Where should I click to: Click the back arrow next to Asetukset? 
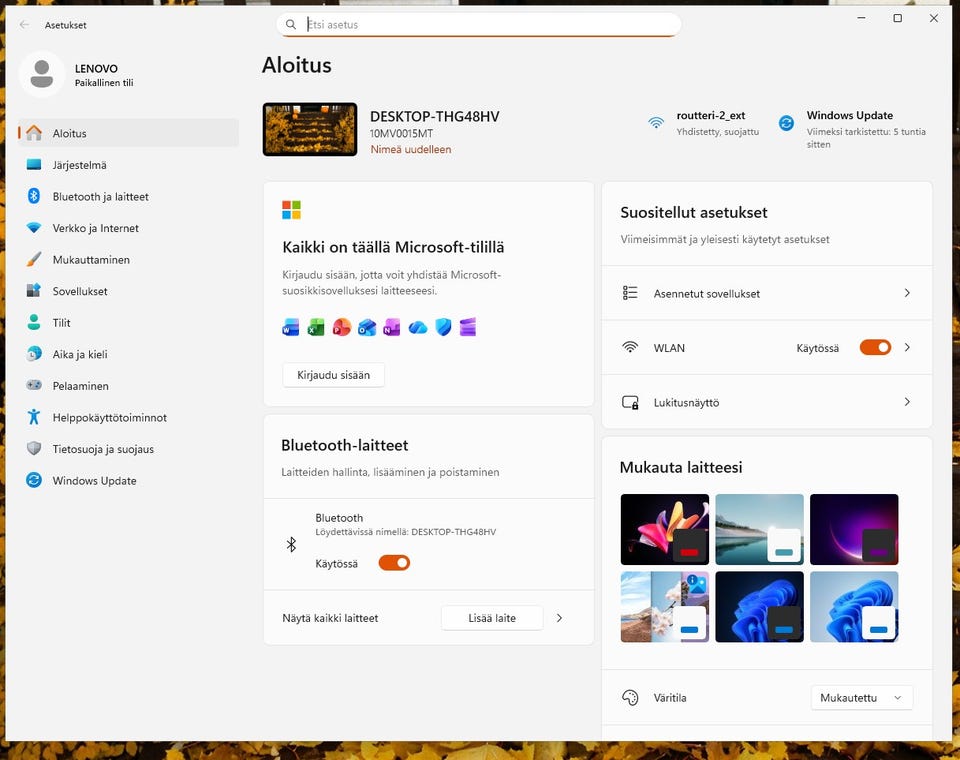(x=24, y=24)
